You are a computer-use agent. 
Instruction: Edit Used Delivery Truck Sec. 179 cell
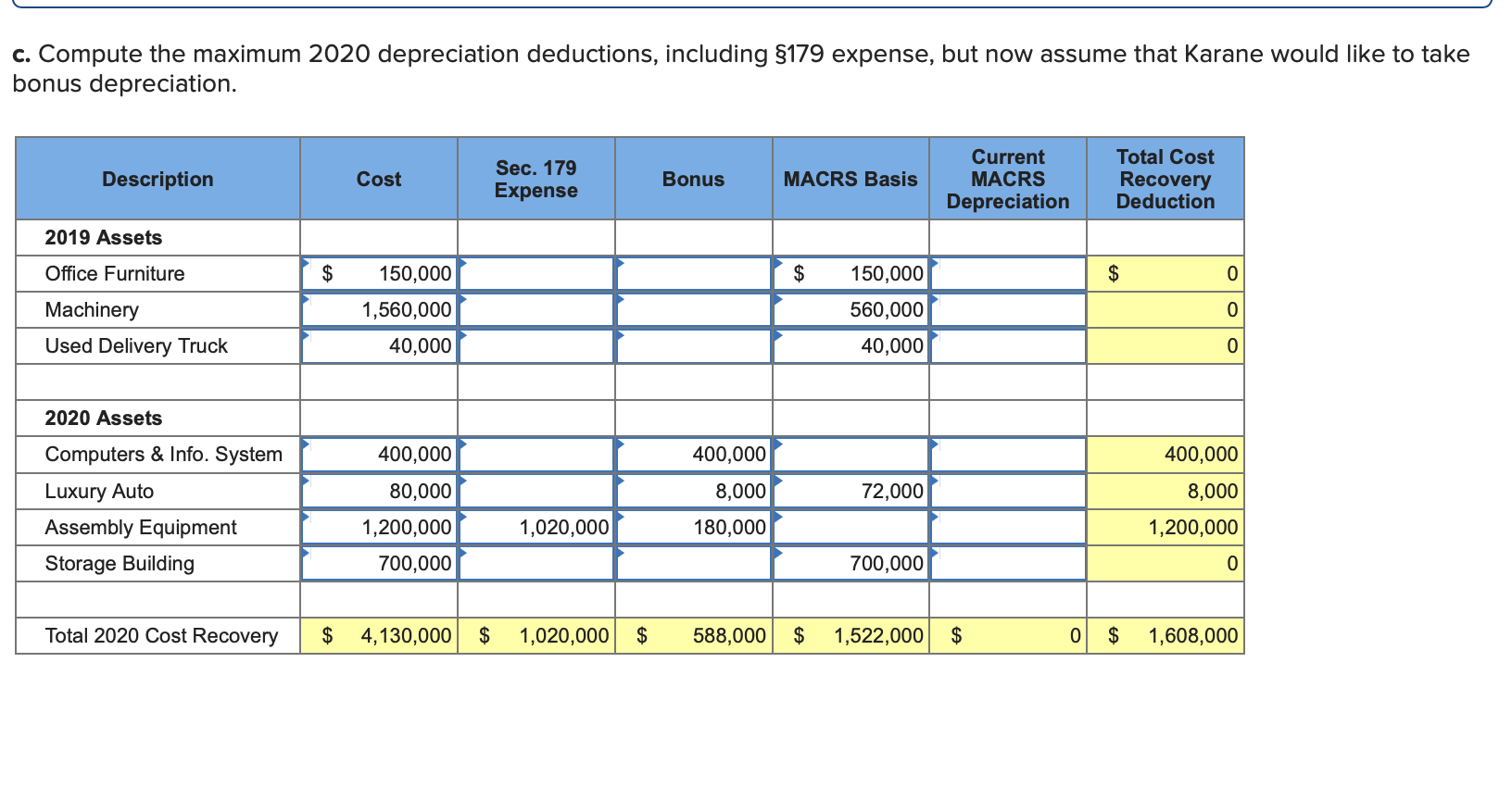pos(536,346)
